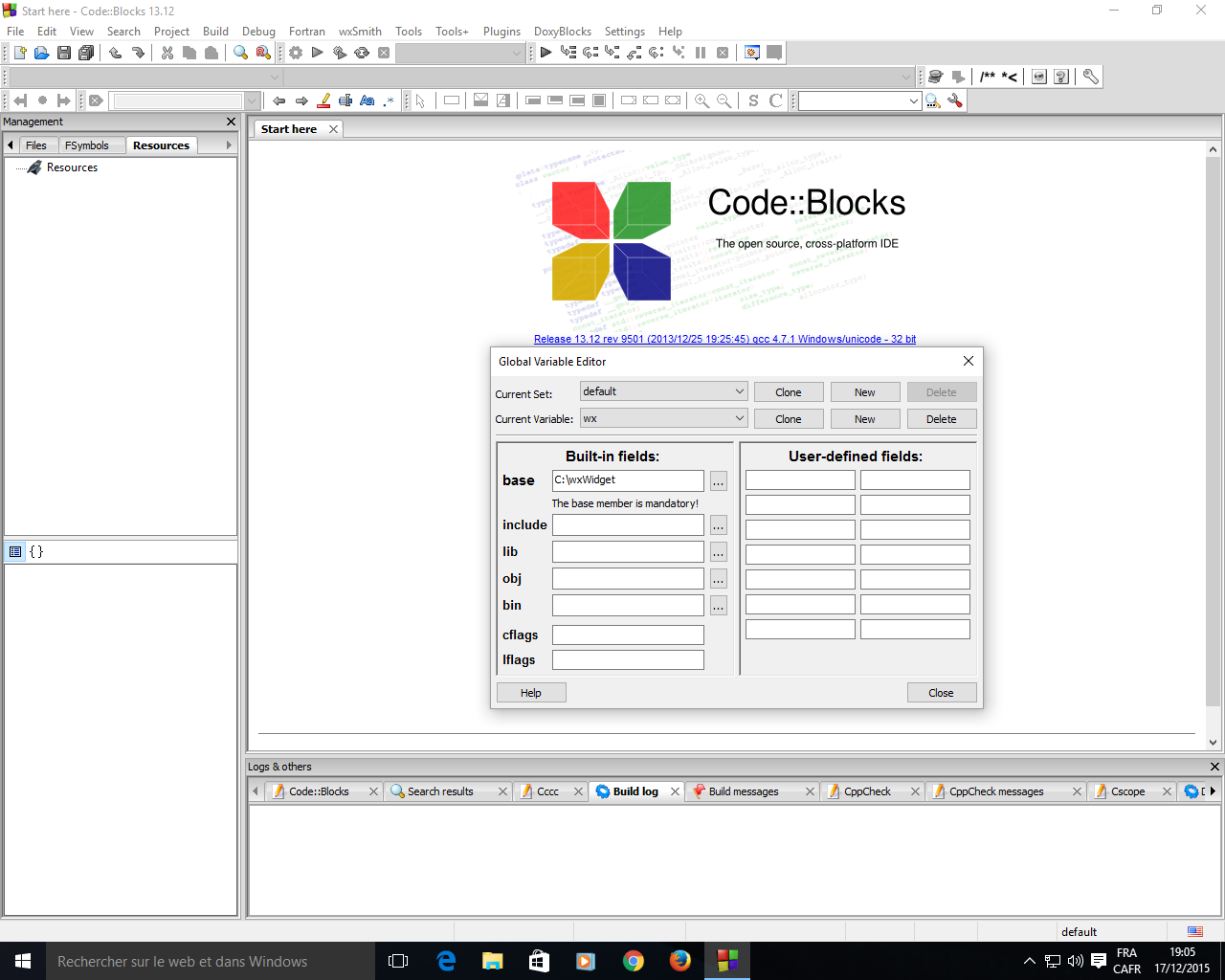Click the base path input field

(x=628, y=480)
